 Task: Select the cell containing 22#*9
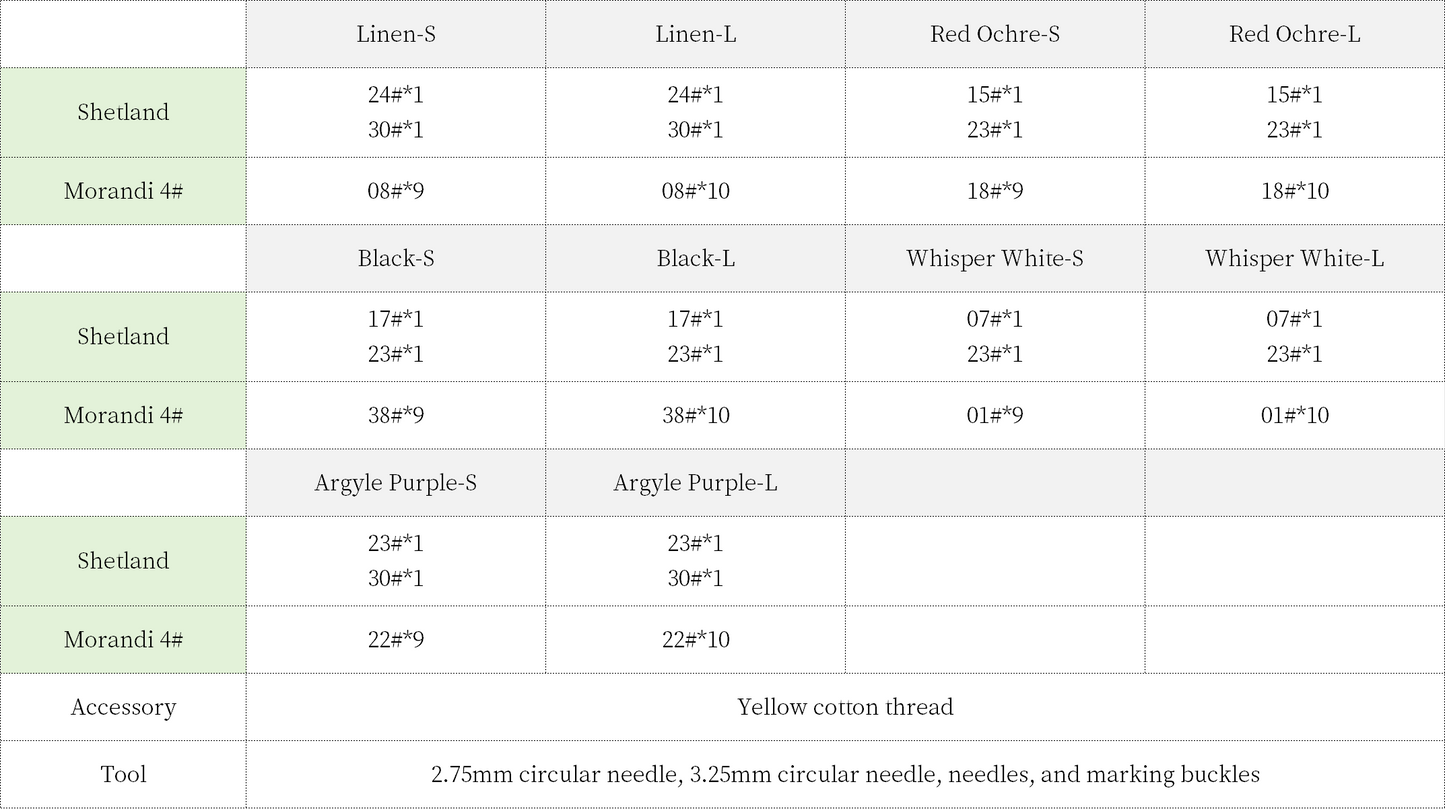coord(396,640)
